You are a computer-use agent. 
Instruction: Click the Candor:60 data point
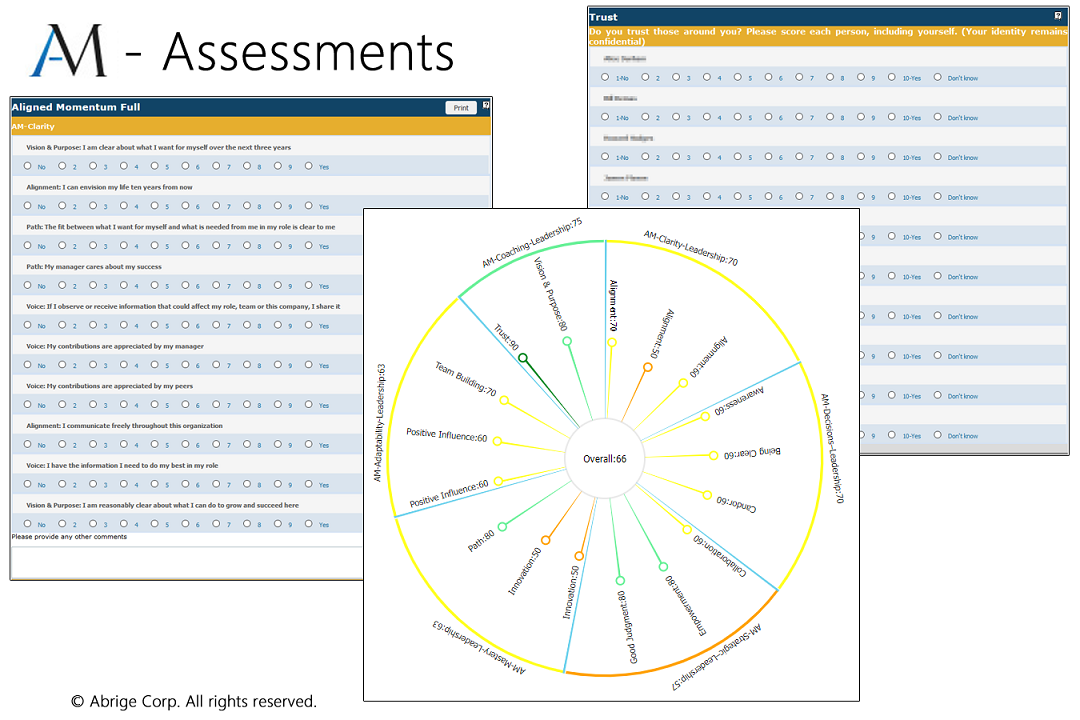(707, 495)
